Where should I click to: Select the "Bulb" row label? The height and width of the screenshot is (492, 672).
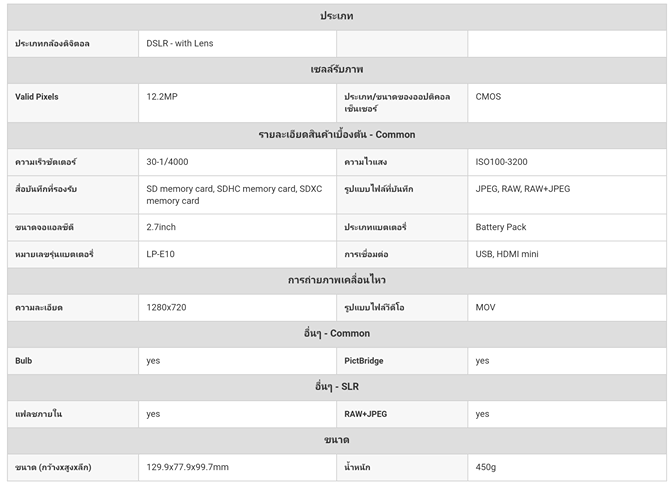coord(24,361)
